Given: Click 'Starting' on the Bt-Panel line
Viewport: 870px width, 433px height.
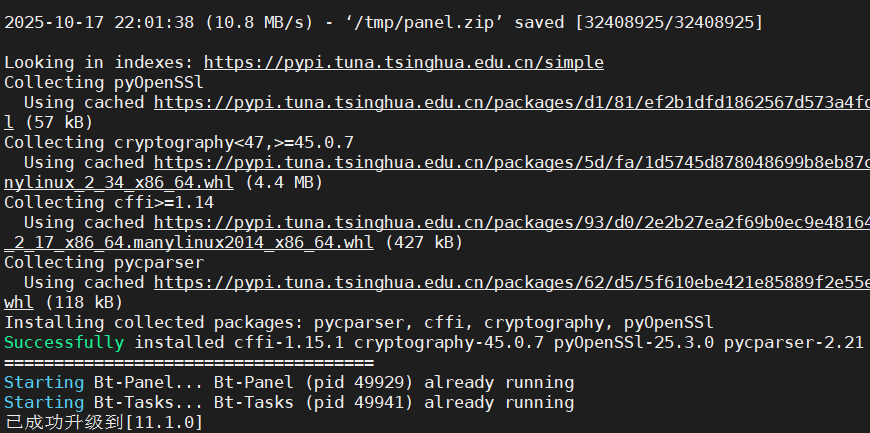Looking at the screenshot, I should click(44, 382).
